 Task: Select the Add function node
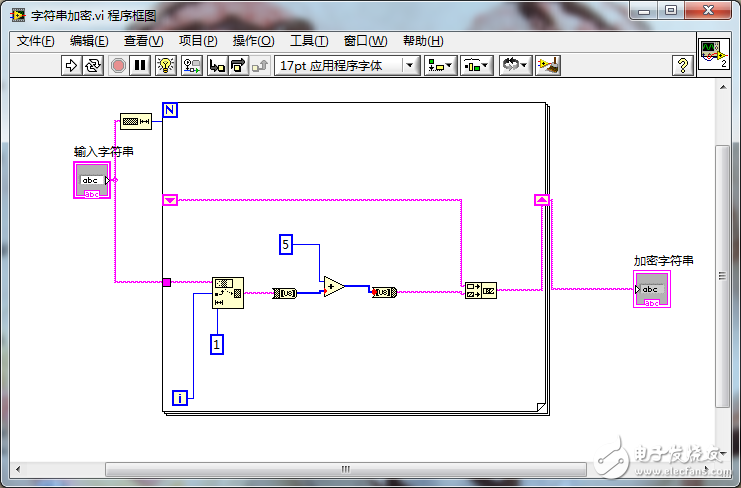[334, 287]
